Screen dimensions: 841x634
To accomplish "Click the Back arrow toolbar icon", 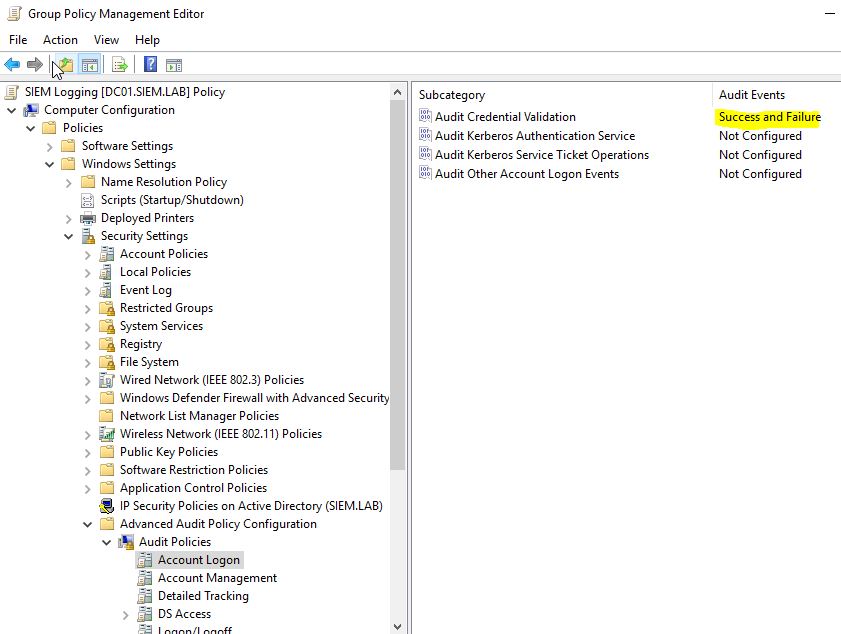I will (x=12, y=65).
